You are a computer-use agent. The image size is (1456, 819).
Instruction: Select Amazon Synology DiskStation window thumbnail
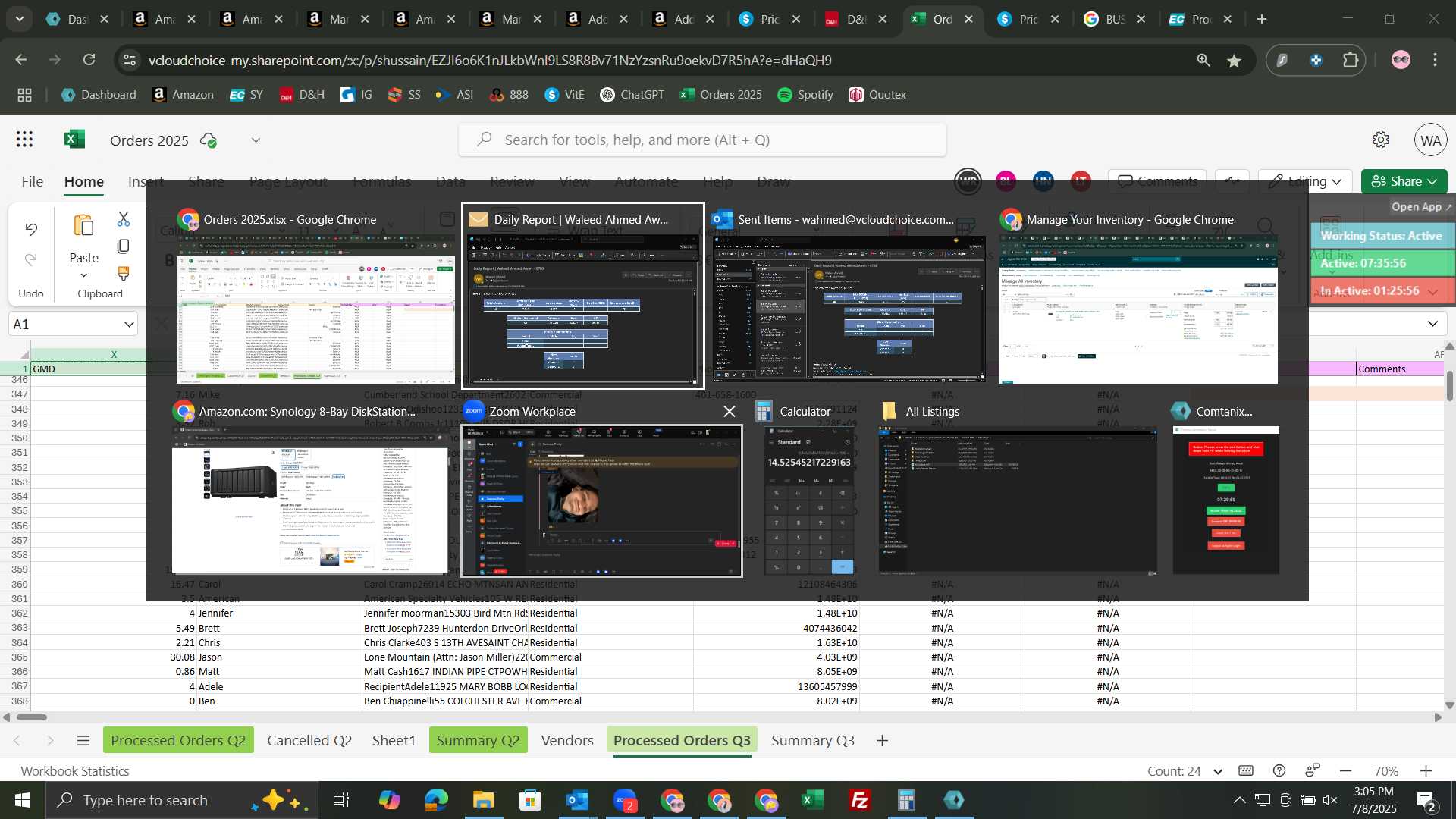click(x=311, y=500)
